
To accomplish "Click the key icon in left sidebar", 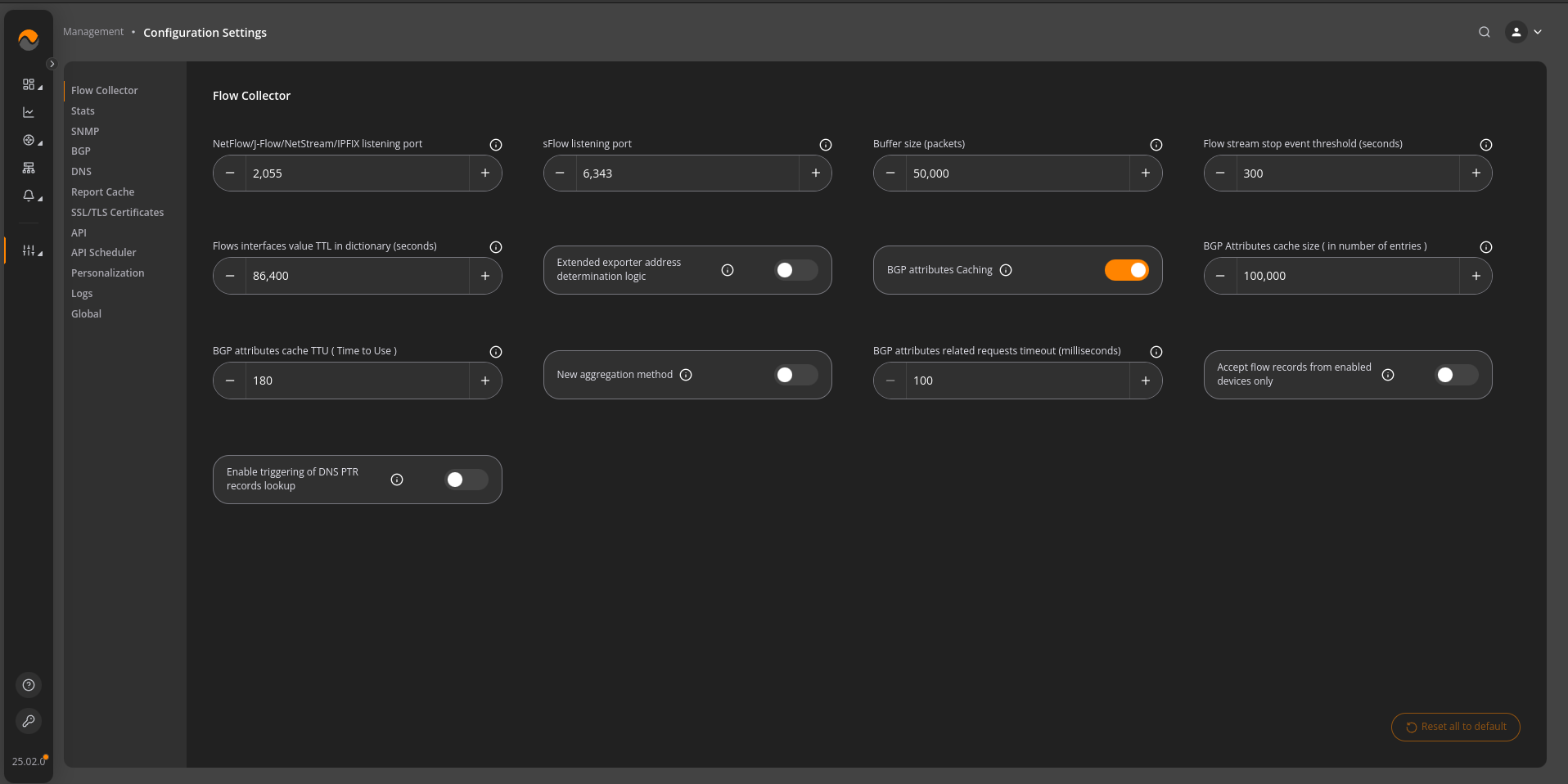I will 29,721.
